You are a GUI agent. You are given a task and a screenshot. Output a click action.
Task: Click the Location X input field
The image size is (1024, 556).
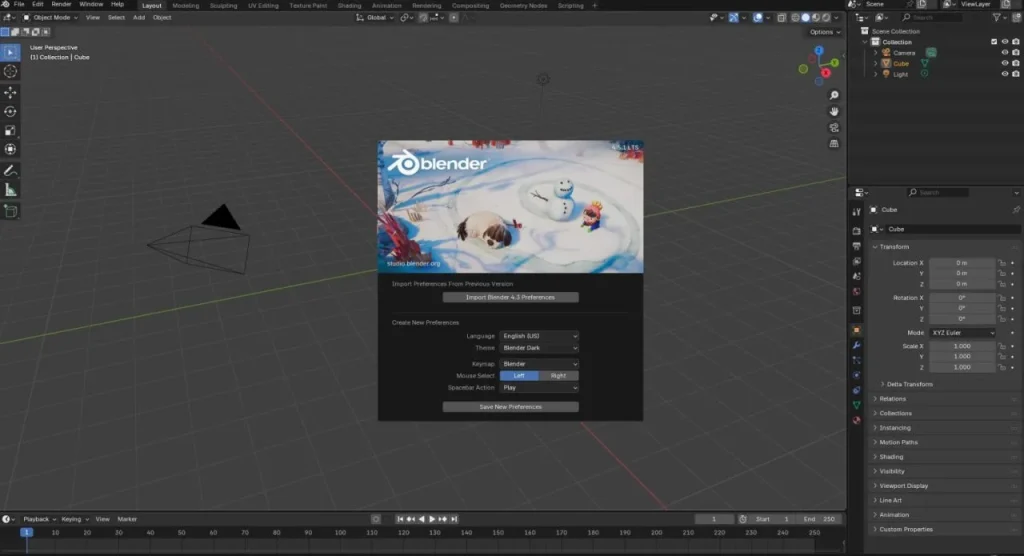tap(962, 263)
